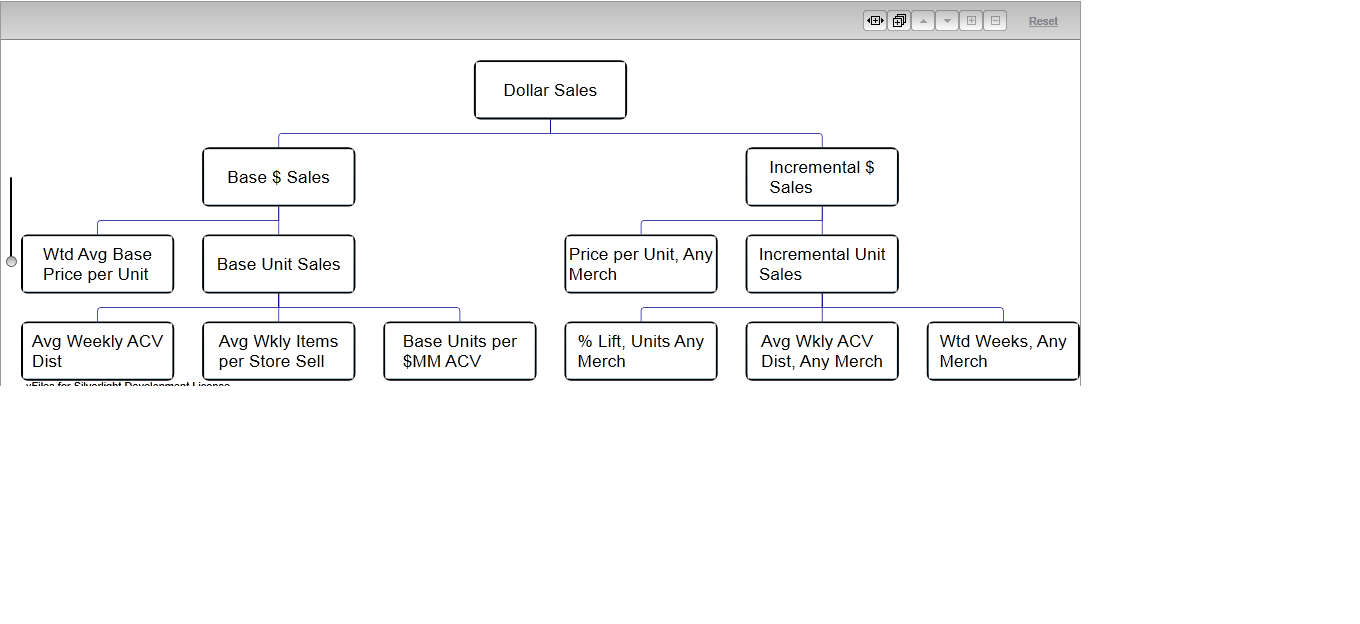Click Price per Unit, Any Merch node
Screen dimensions: 1360x624
pyautogui.click(x=641, y=264)
